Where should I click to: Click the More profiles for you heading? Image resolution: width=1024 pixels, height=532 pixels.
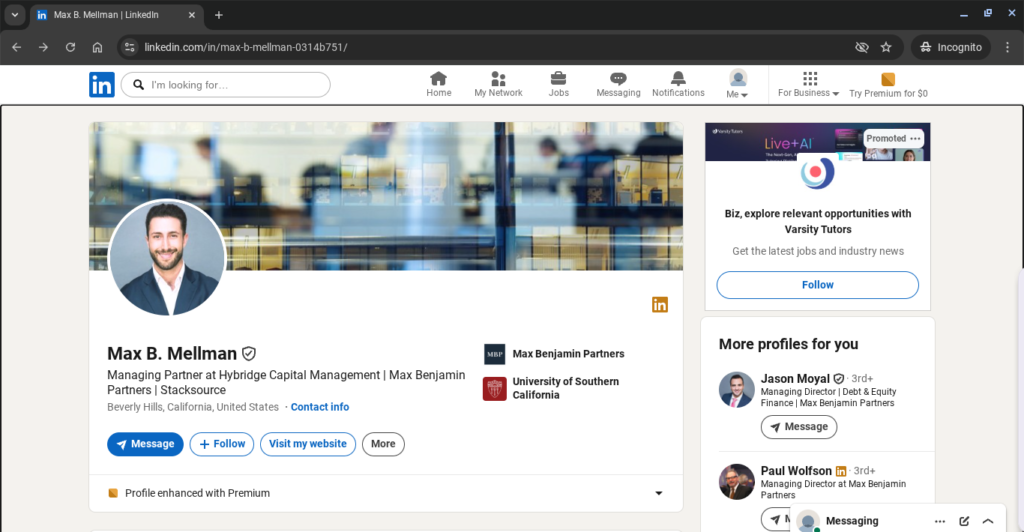point(788,344)
